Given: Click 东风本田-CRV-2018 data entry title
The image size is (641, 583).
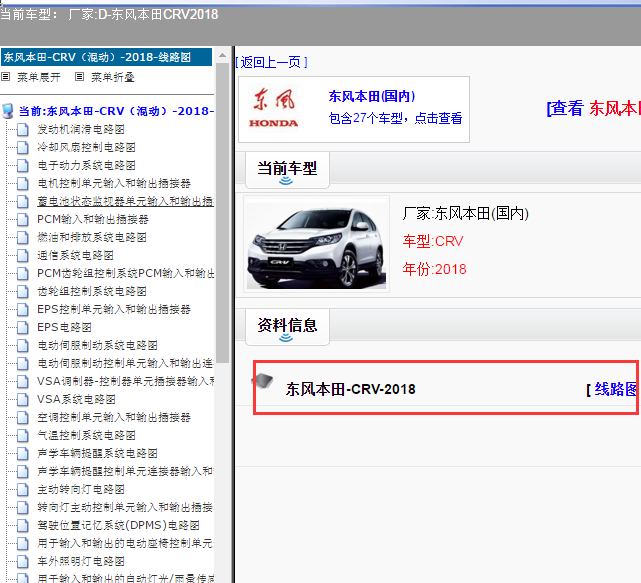Looking at the screenshot, I should (350, 389).
